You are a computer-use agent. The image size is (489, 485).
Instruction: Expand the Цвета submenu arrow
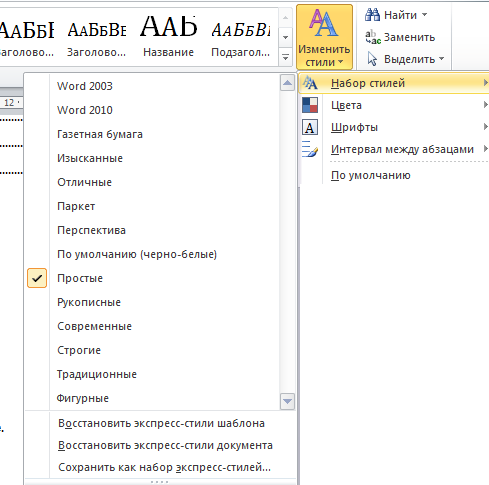486,105
